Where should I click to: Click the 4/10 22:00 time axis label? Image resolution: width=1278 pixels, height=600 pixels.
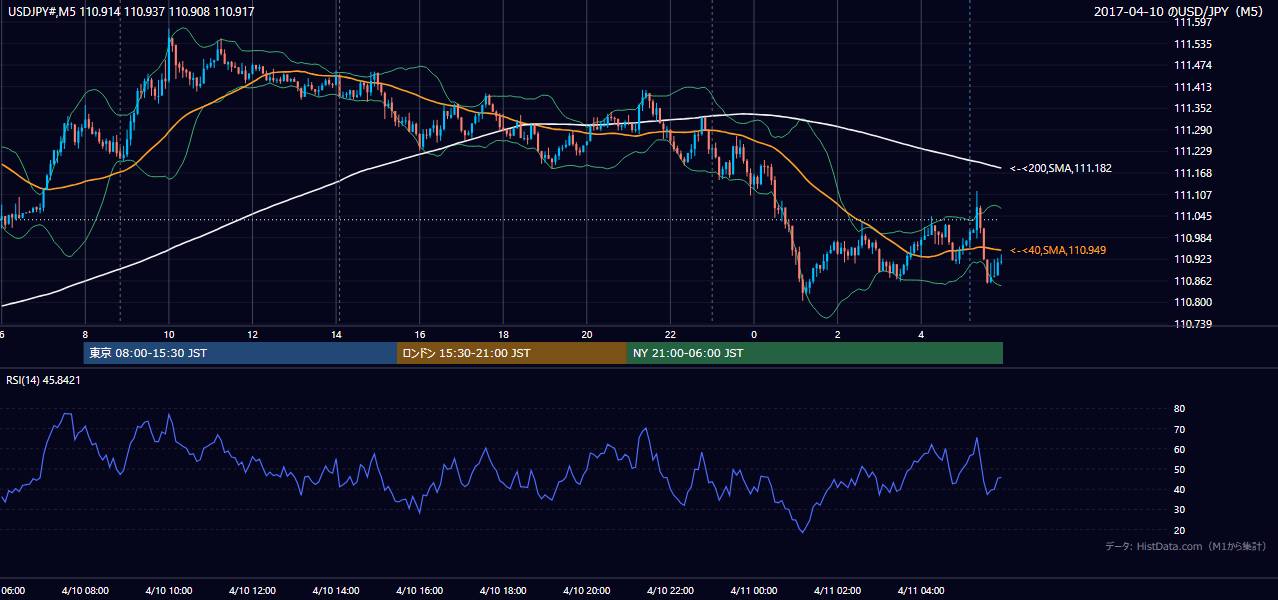[670, 591]
